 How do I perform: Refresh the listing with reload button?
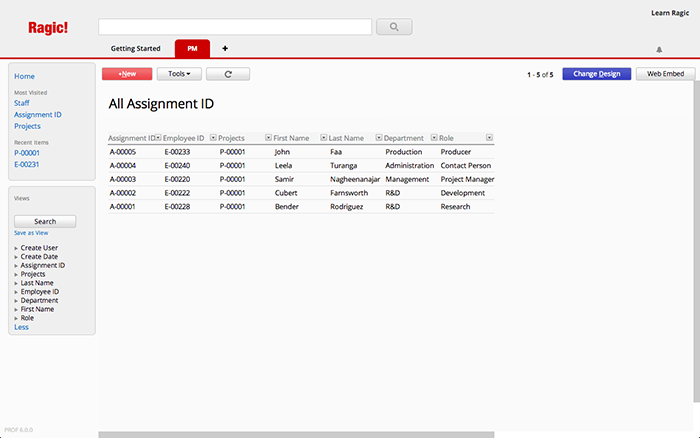point(228,74)
